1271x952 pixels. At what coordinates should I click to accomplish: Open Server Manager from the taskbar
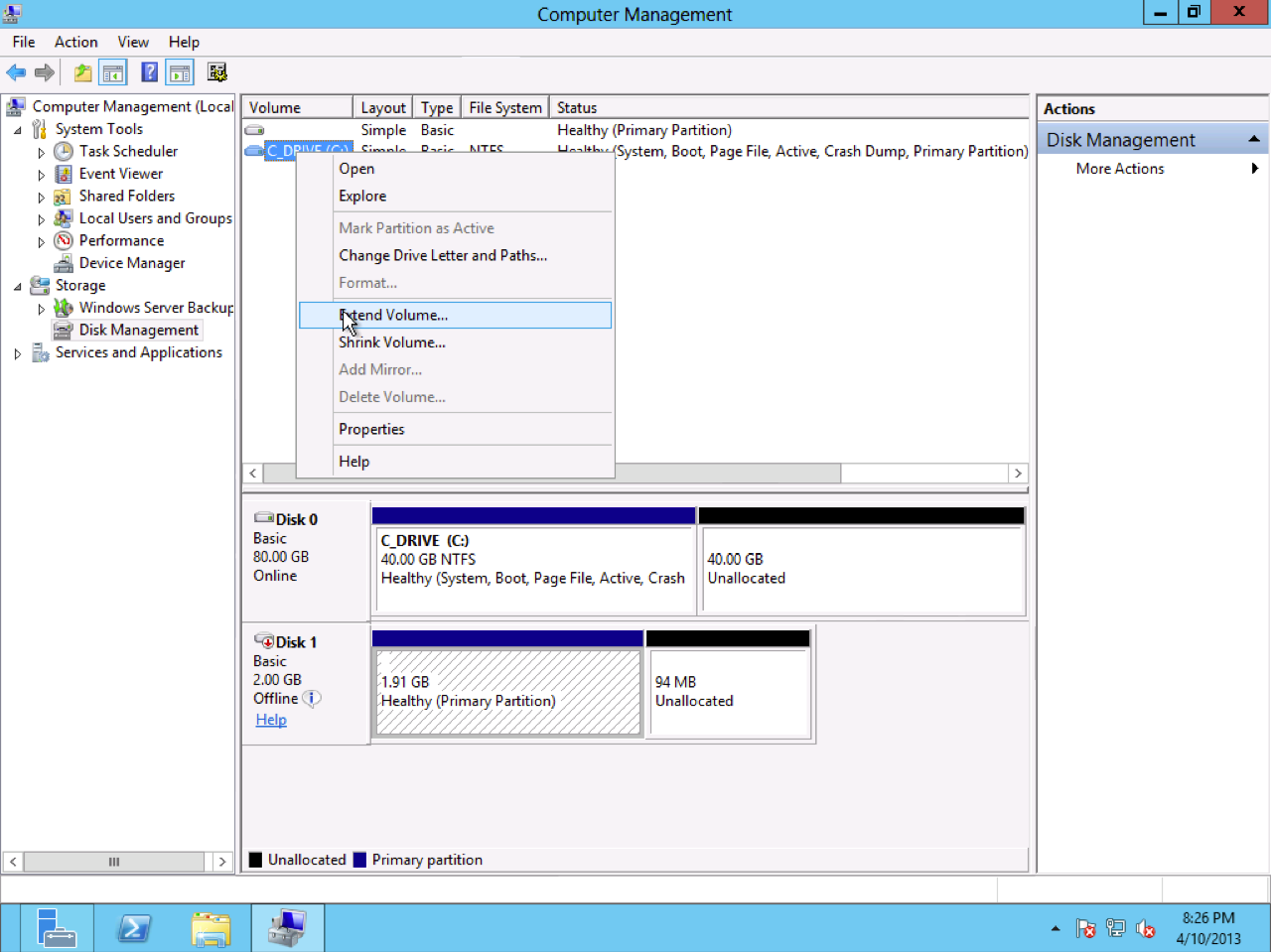[57, 928]
